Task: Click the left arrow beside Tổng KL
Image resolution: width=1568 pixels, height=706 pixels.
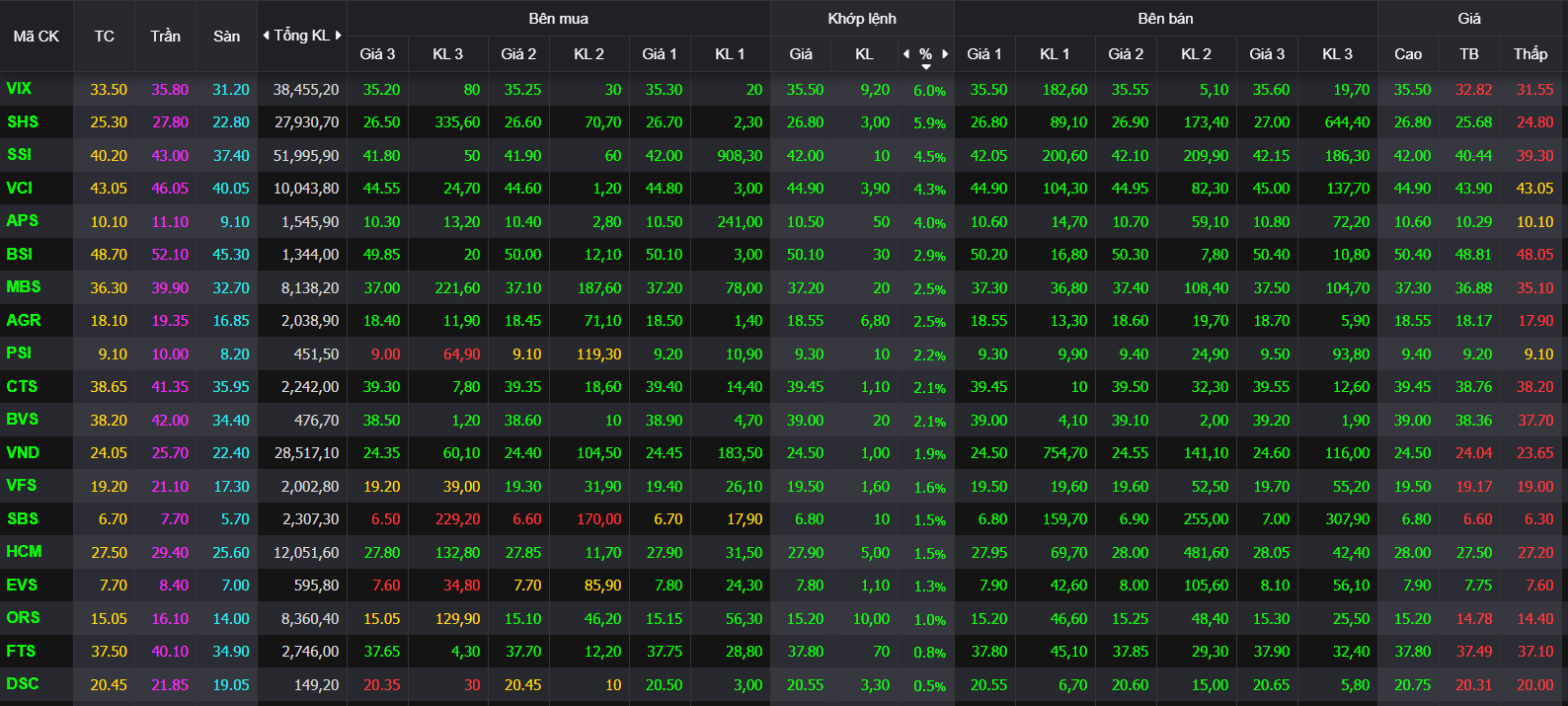Action: (266, 36)
